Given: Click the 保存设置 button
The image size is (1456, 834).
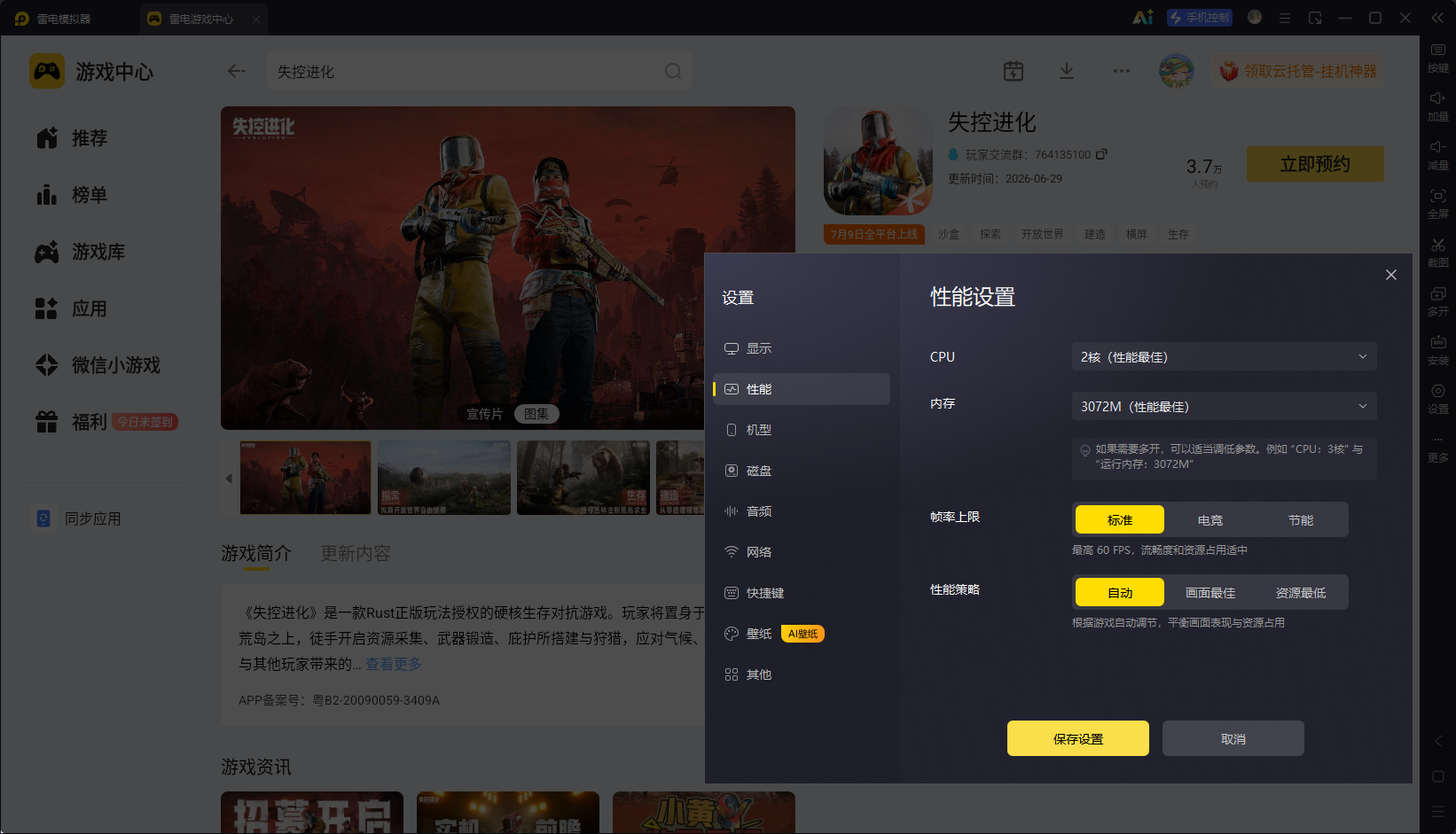Looking at the screenshot, I should pyautogui.click(x=1078, y=738).
